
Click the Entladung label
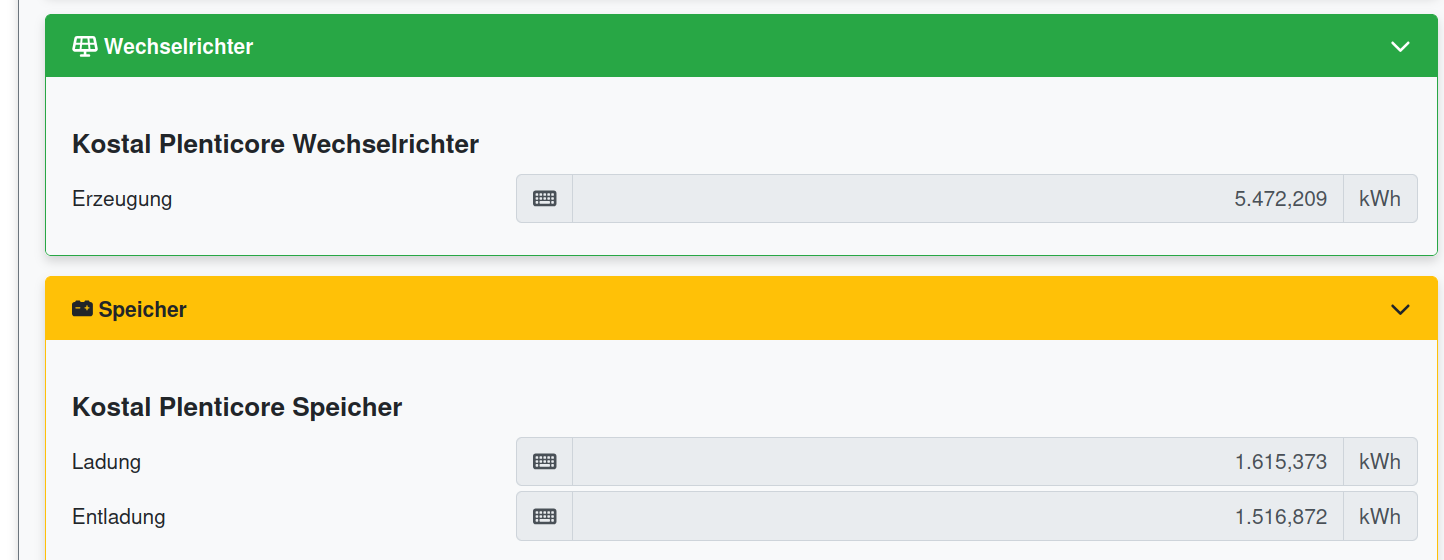118,517
